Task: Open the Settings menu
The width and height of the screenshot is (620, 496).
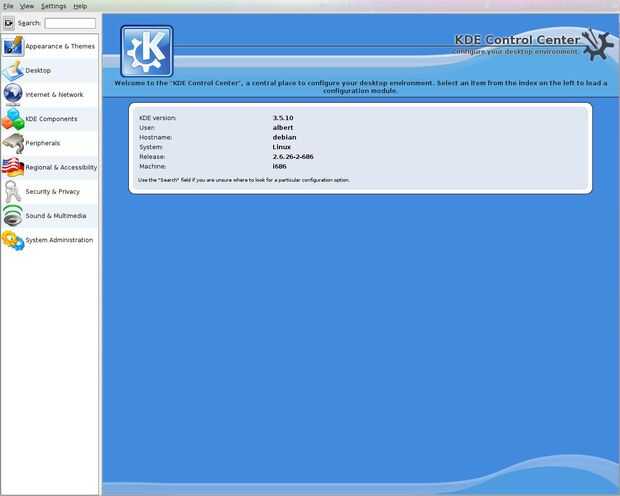Action: (53, 6)
